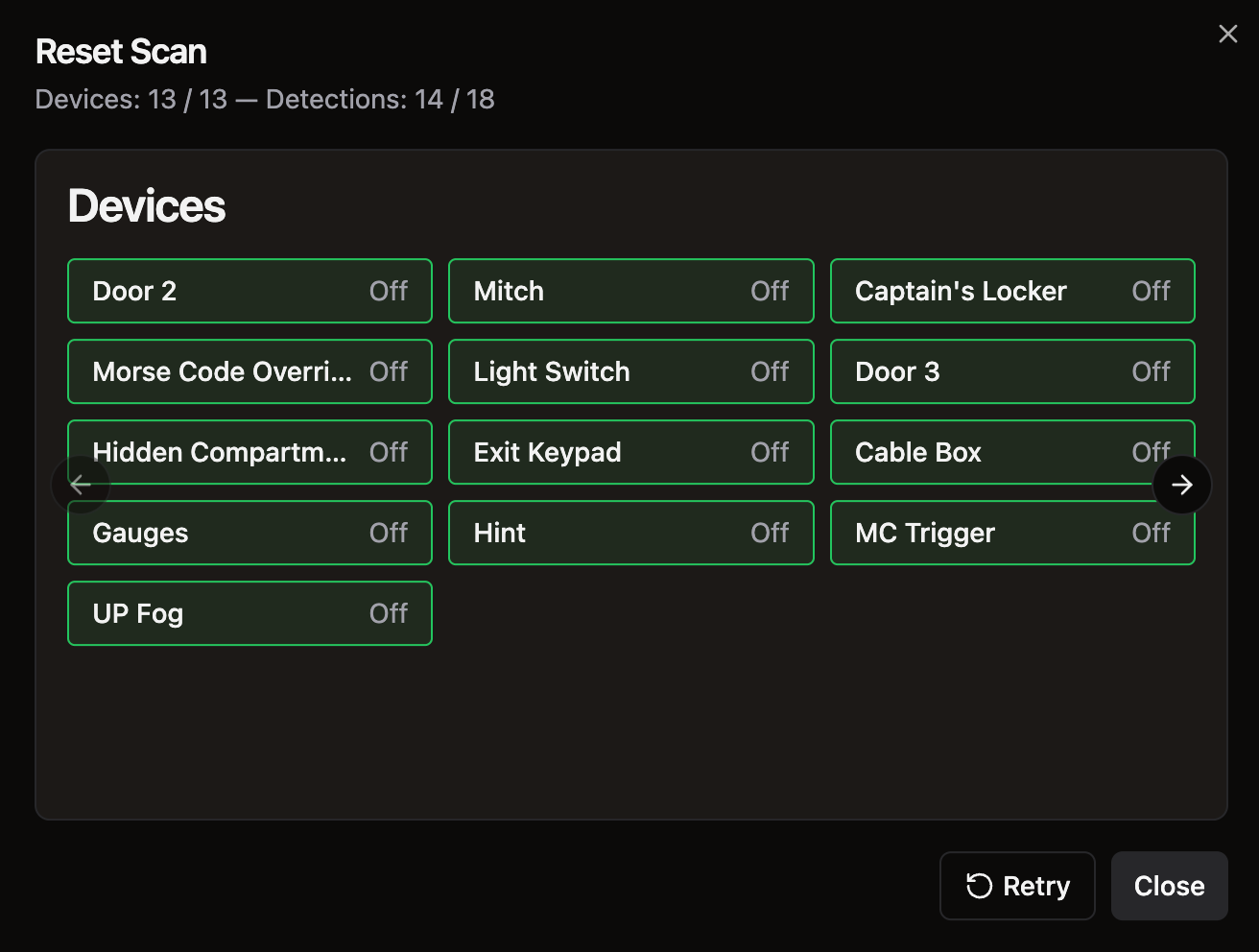This screenshot has width=1259, height=952.
Task: Click the Close button
Action: pyautogui.click(x=1169, y=886)
